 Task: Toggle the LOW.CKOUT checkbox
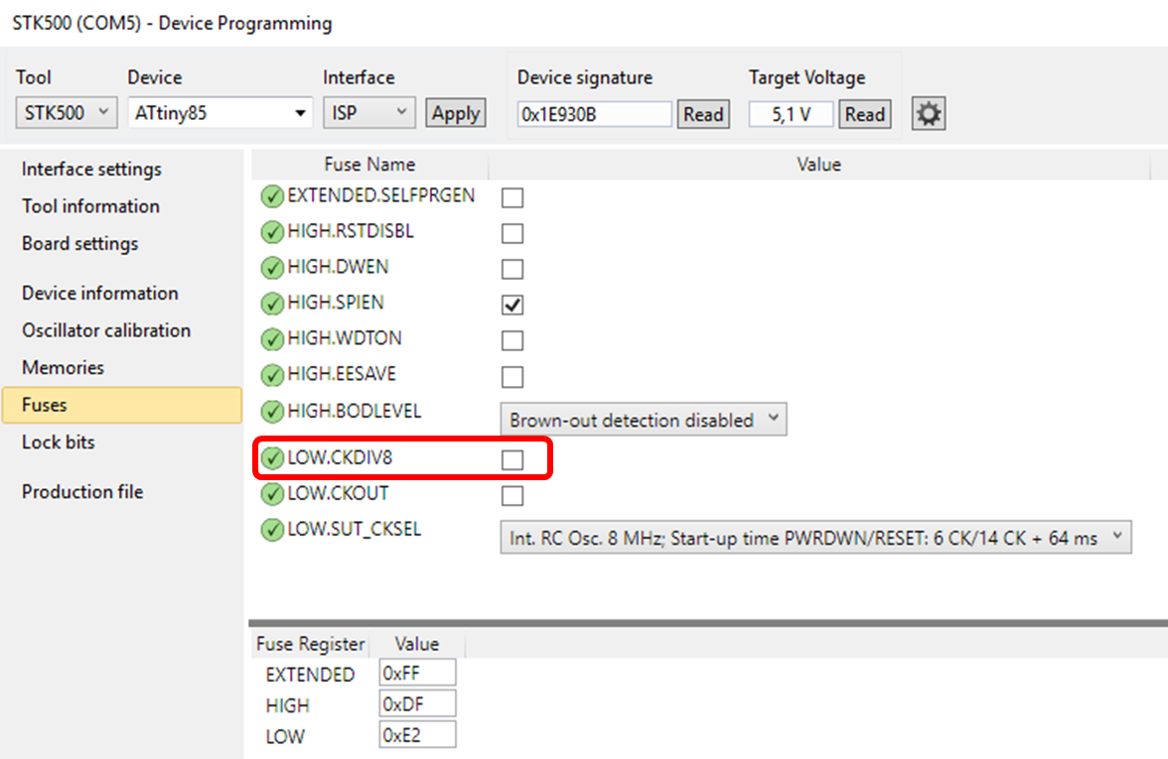(x=512, y=495)
